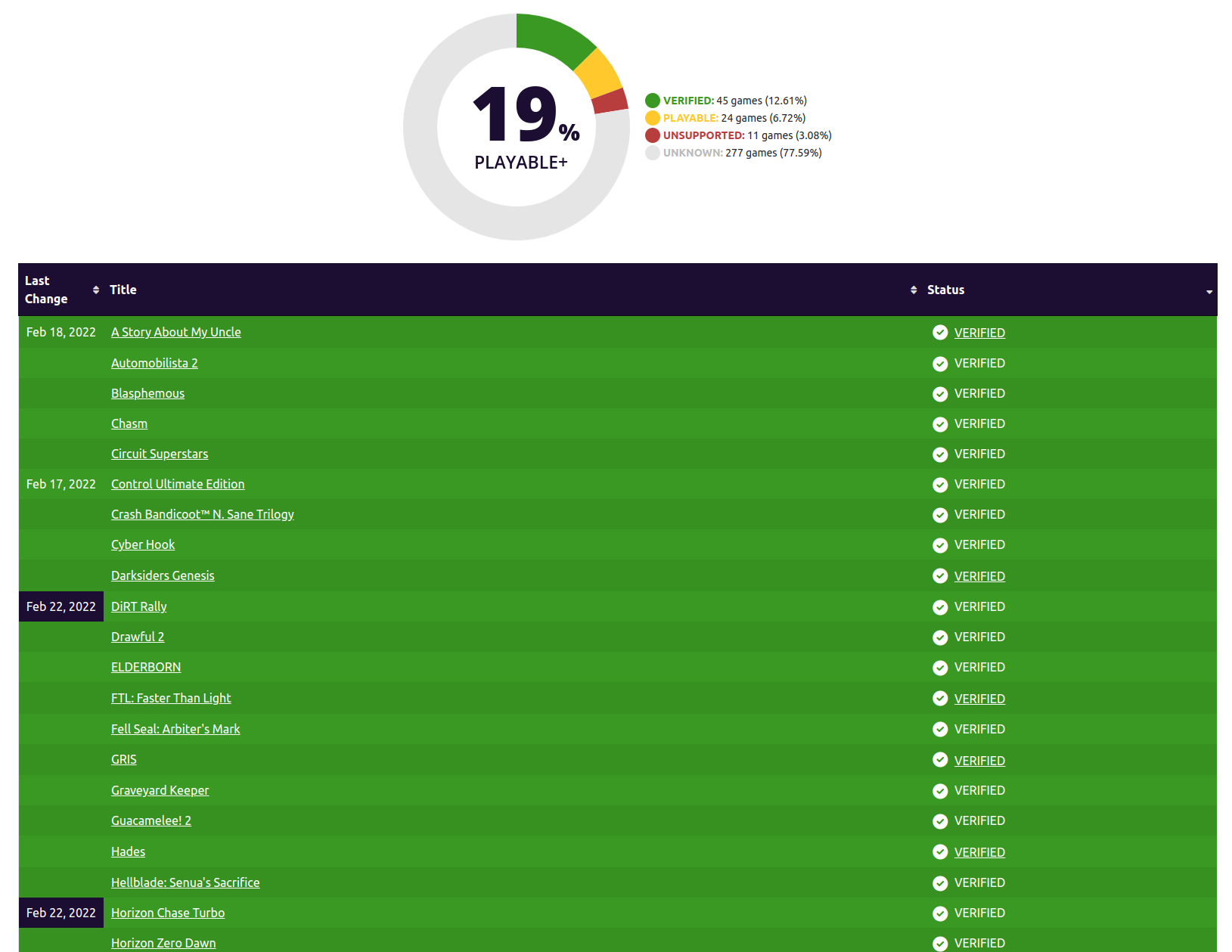Open the Graveyard Keeper link
This screenshot has width=1232, height=952.
(160, 790)
